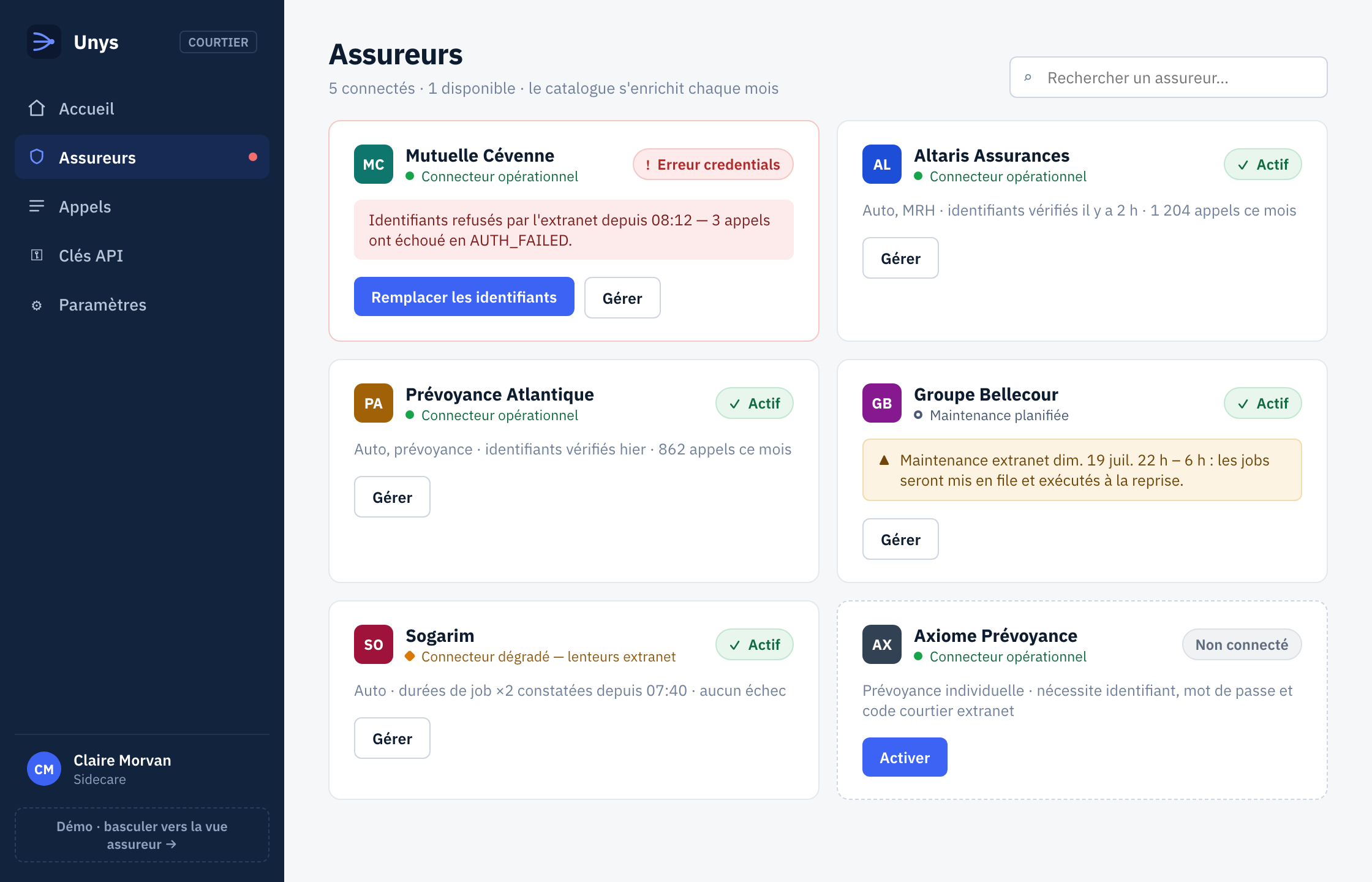This screenshot has height=882, width=1372.
Task: Click the Sogarim durées de job description
Action: point(570,690)
